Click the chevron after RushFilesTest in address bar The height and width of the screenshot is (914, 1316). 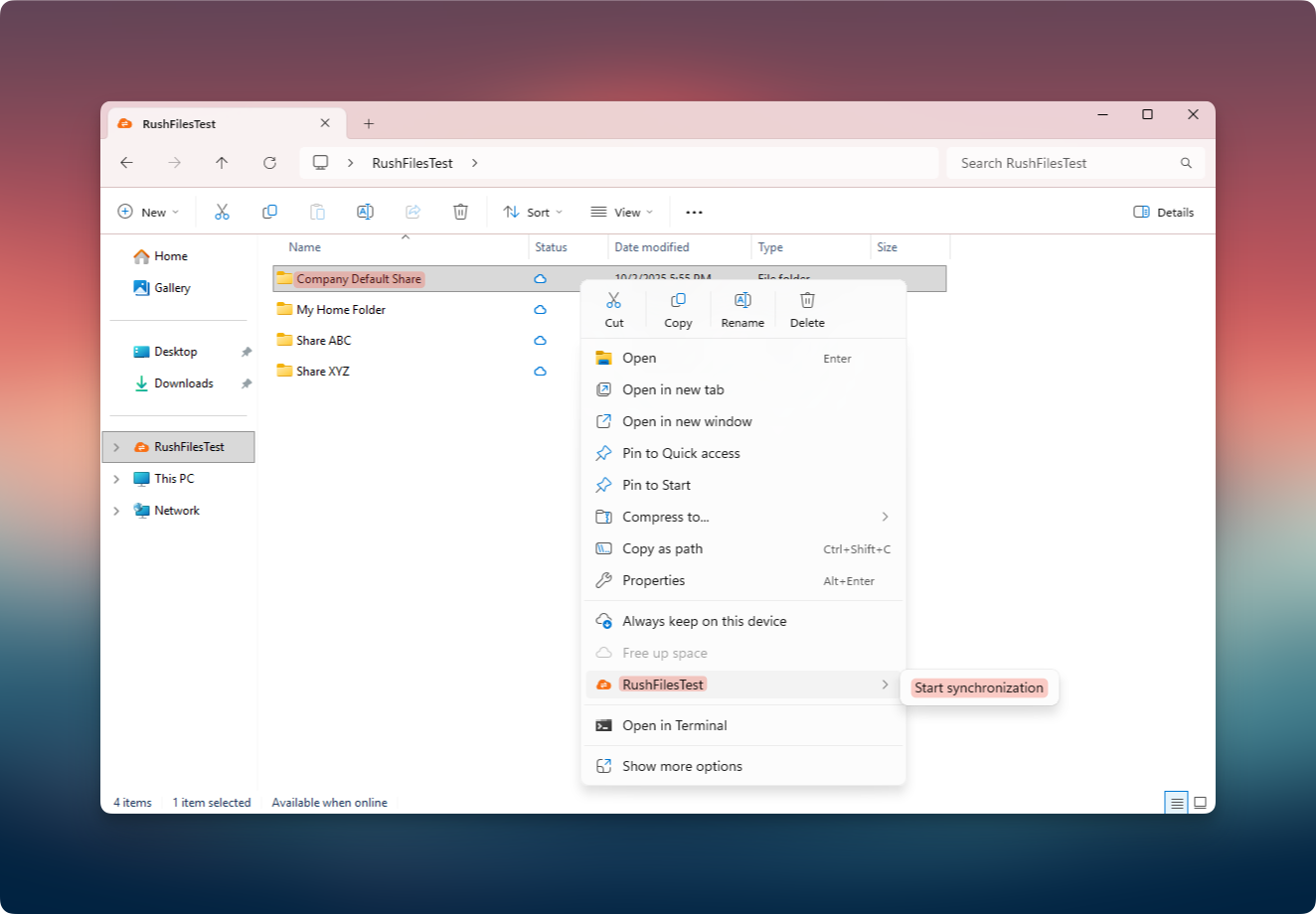pyautogui.click(x=475, y=163)
